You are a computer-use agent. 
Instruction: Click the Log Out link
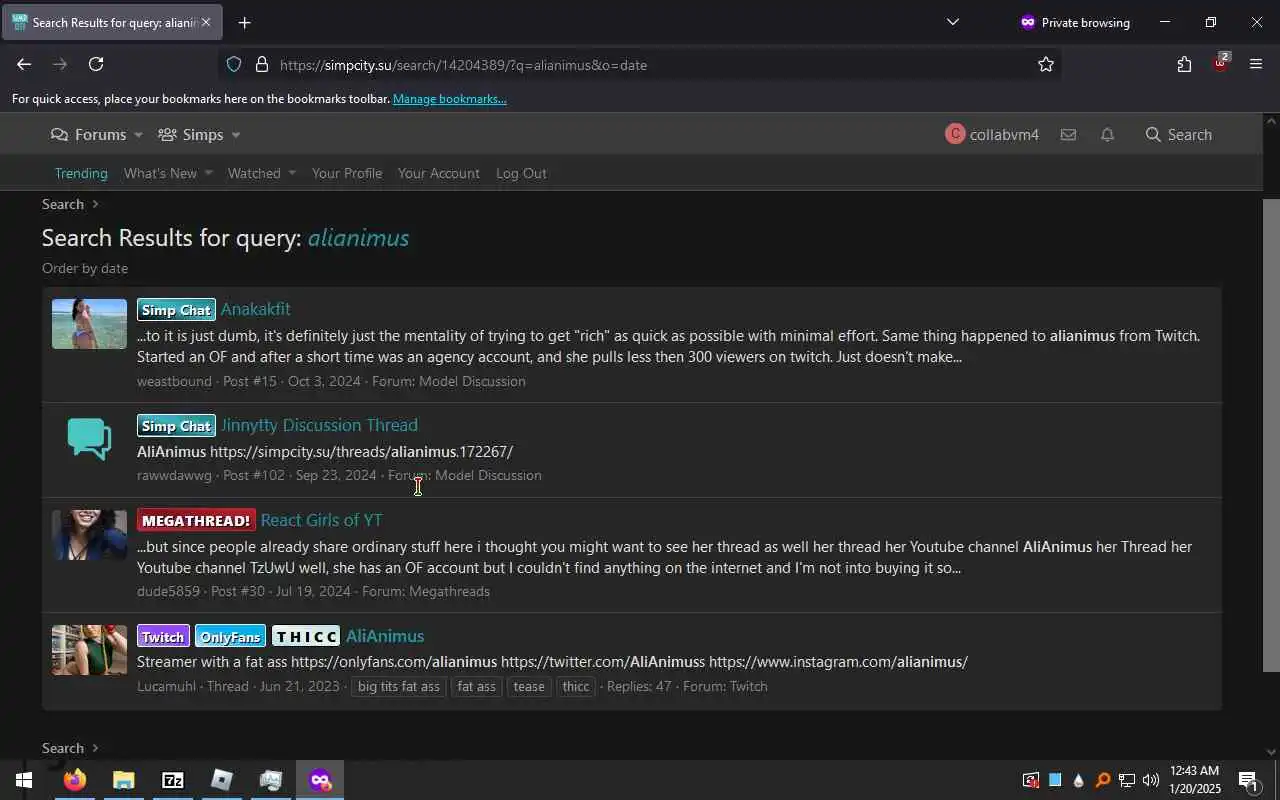(521, 173)
